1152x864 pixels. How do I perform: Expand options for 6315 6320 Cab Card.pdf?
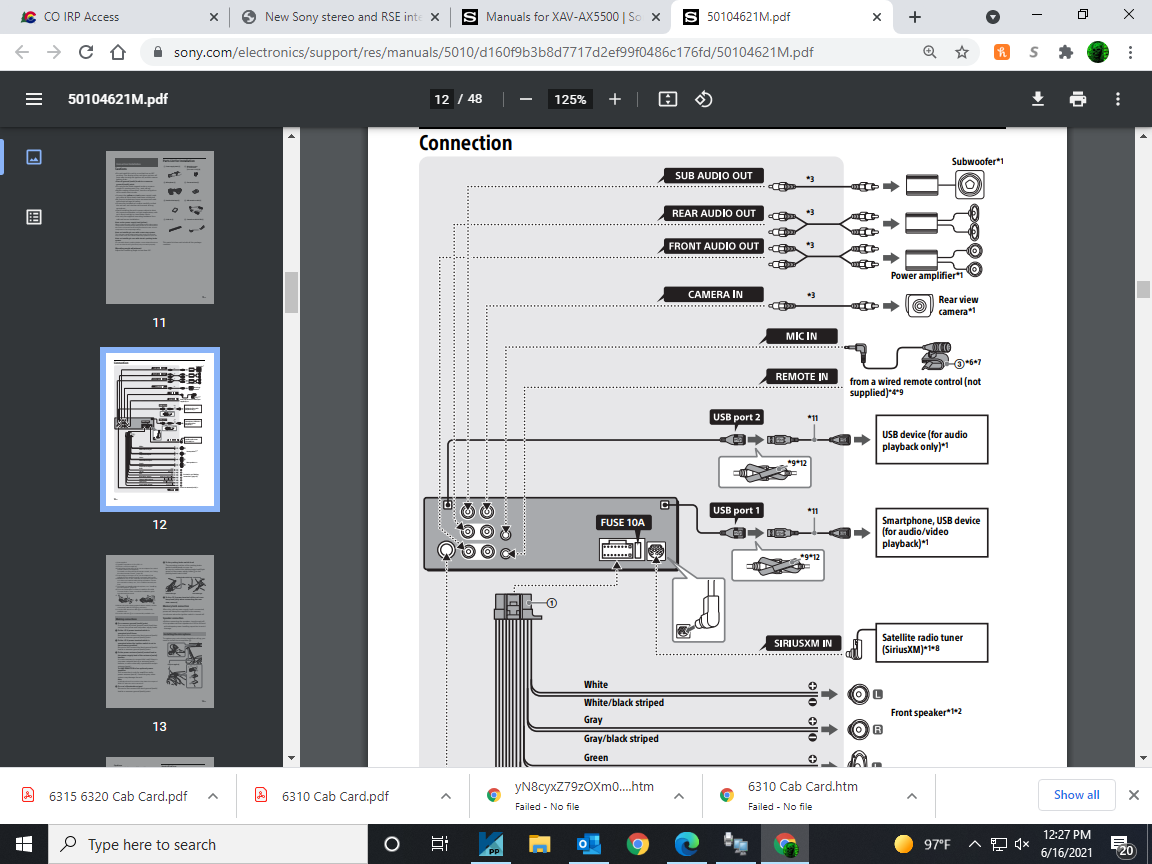click(213, 796)
